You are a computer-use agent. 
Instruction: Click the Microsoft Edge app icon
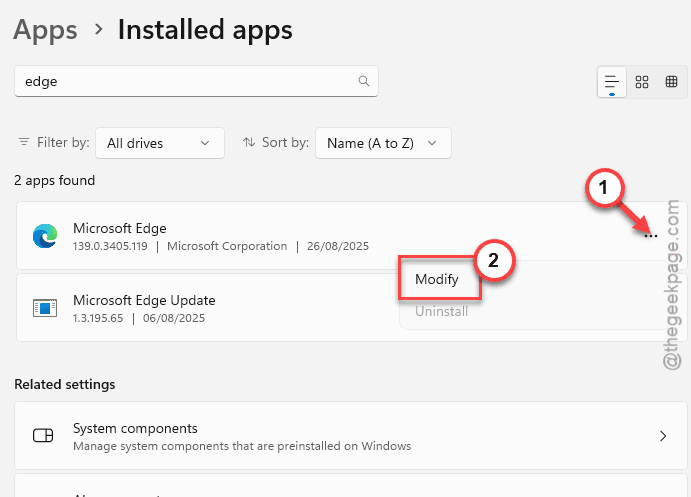[45, 236]
